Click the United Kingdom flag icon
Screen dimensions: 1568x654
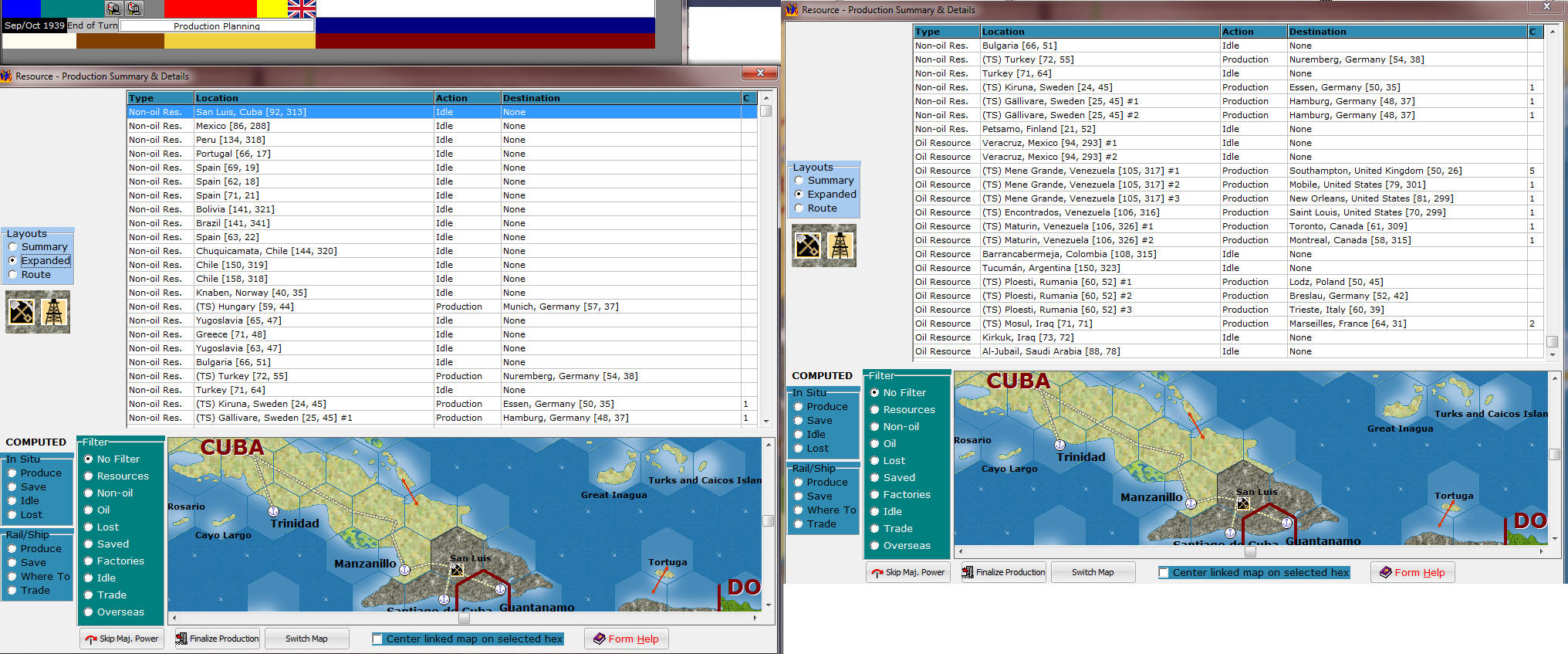click(x=302, y=8)
